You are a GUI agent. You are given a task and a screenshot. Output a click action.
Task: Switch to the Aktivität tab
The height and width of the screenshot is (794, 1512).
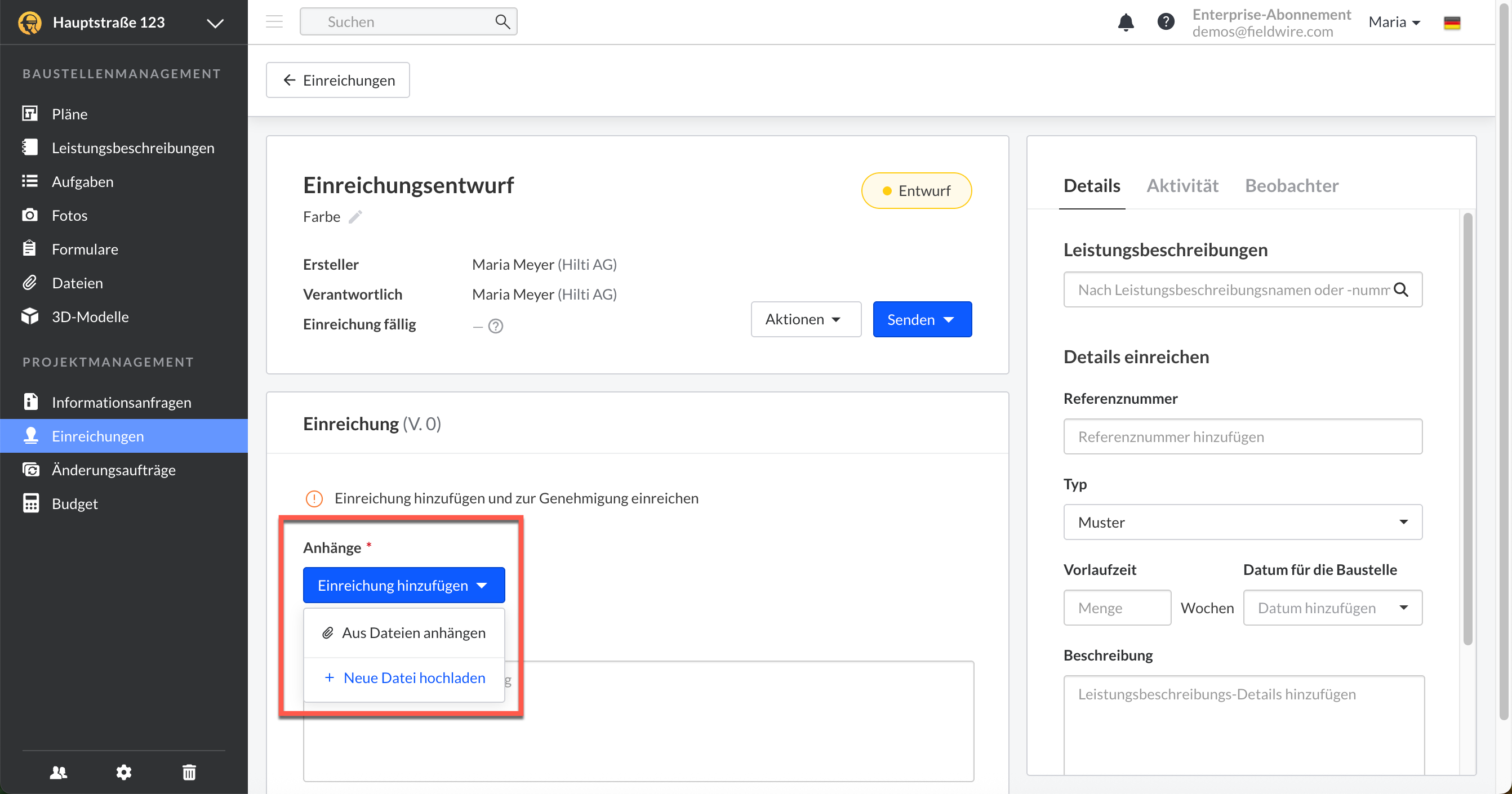1182,186
